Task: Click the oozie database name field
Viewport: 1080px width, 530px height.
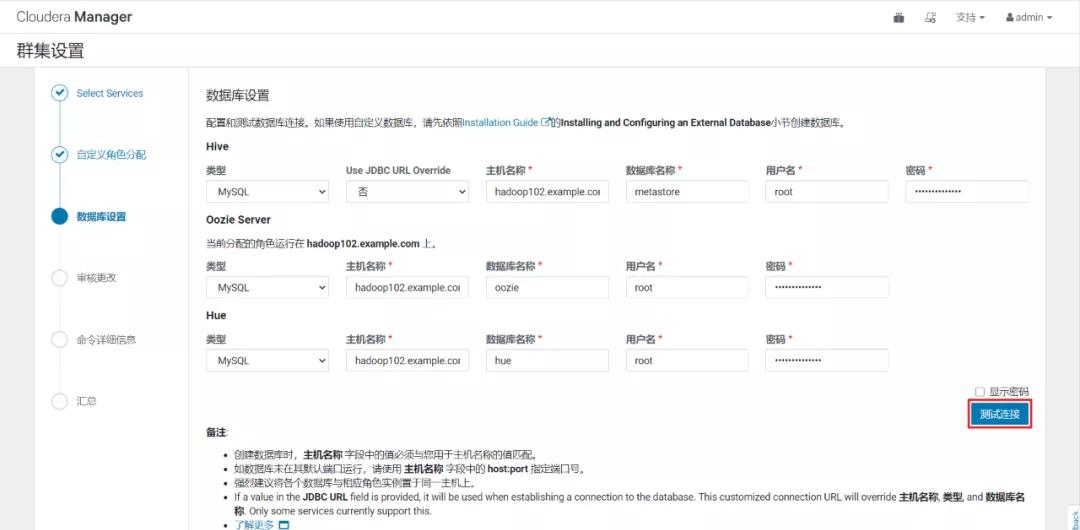Action: pos(547,287)
